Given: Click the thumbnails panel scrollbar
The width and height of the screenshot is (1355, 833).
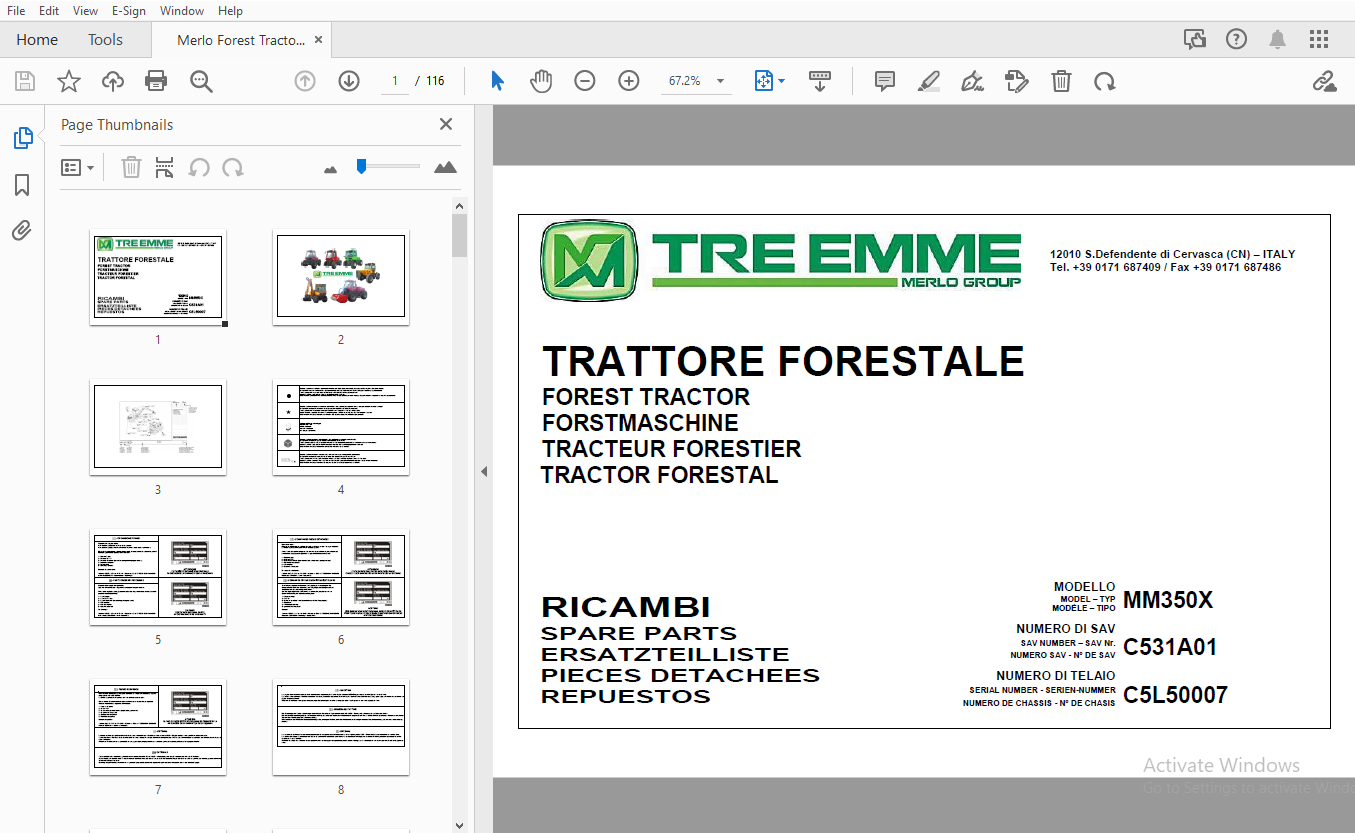Looking at the screenshot, I should pos(459,236).
